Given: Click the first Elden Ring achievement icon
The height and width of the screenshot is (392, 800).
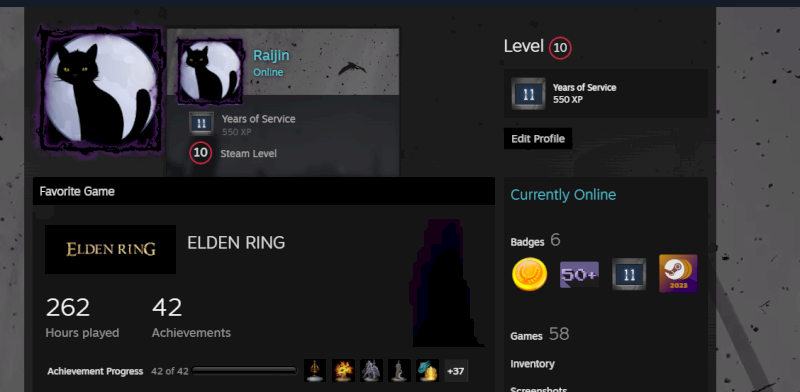Looking at the screenshot, I should coord(315,371).
